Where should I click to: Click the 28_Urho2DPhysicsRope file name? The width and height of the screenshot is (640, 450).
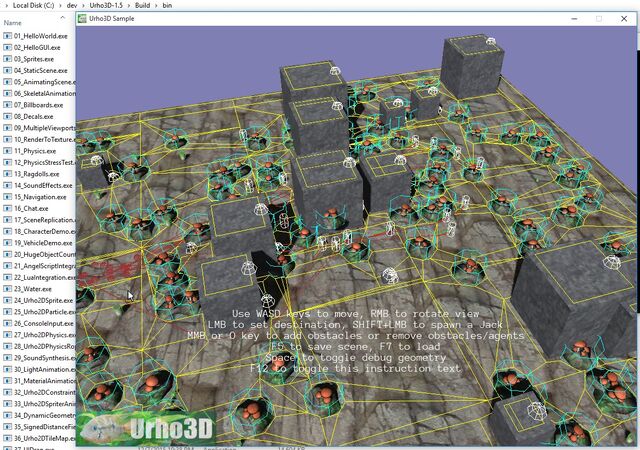tap(44, 346)
